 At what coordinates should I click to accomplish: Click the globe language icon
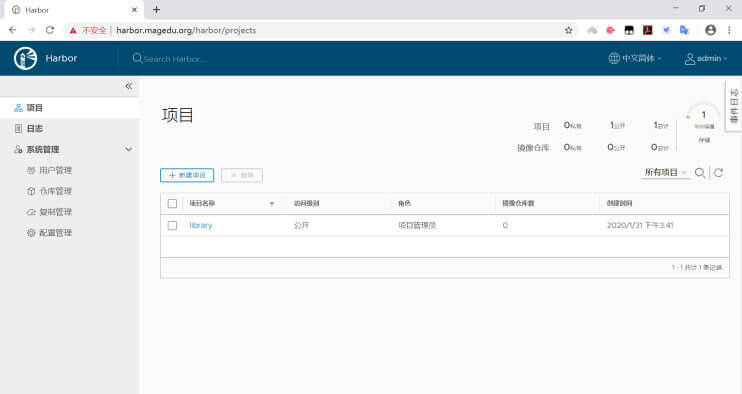click(x=614, y=58)
